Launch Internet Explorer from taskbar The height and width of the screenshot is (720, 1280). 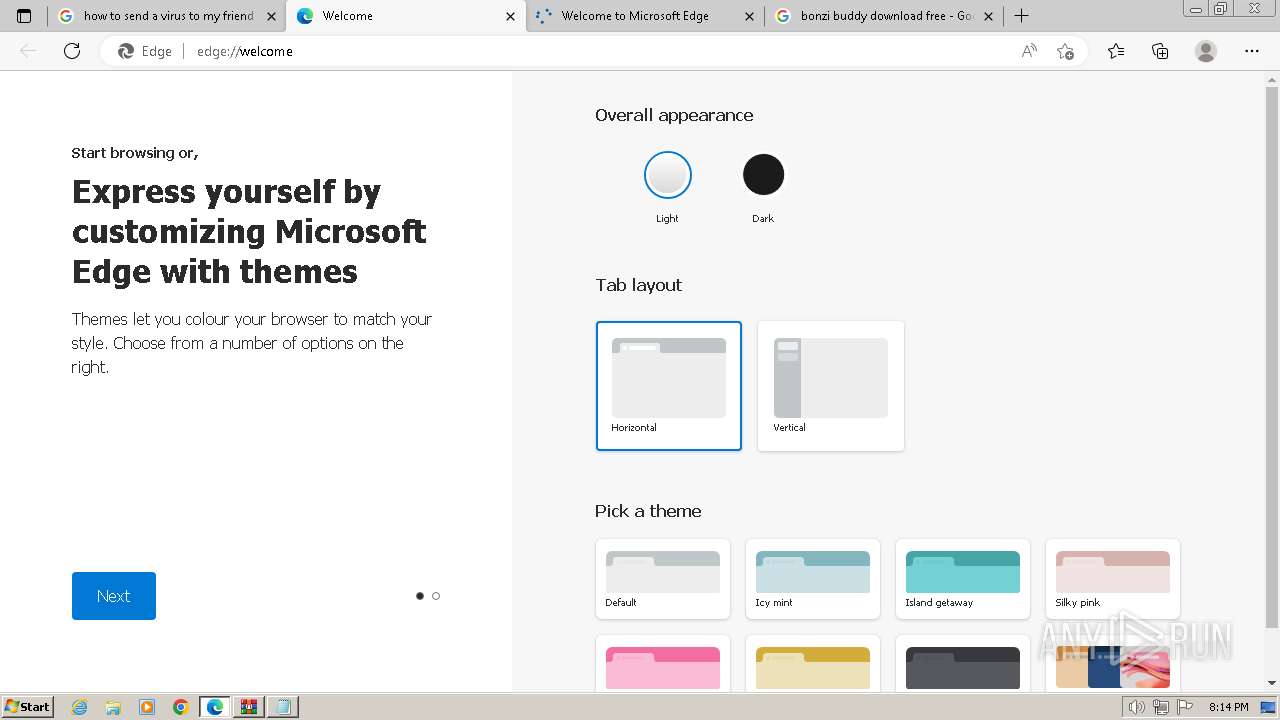pyautogui.click(x=80, y=707)
